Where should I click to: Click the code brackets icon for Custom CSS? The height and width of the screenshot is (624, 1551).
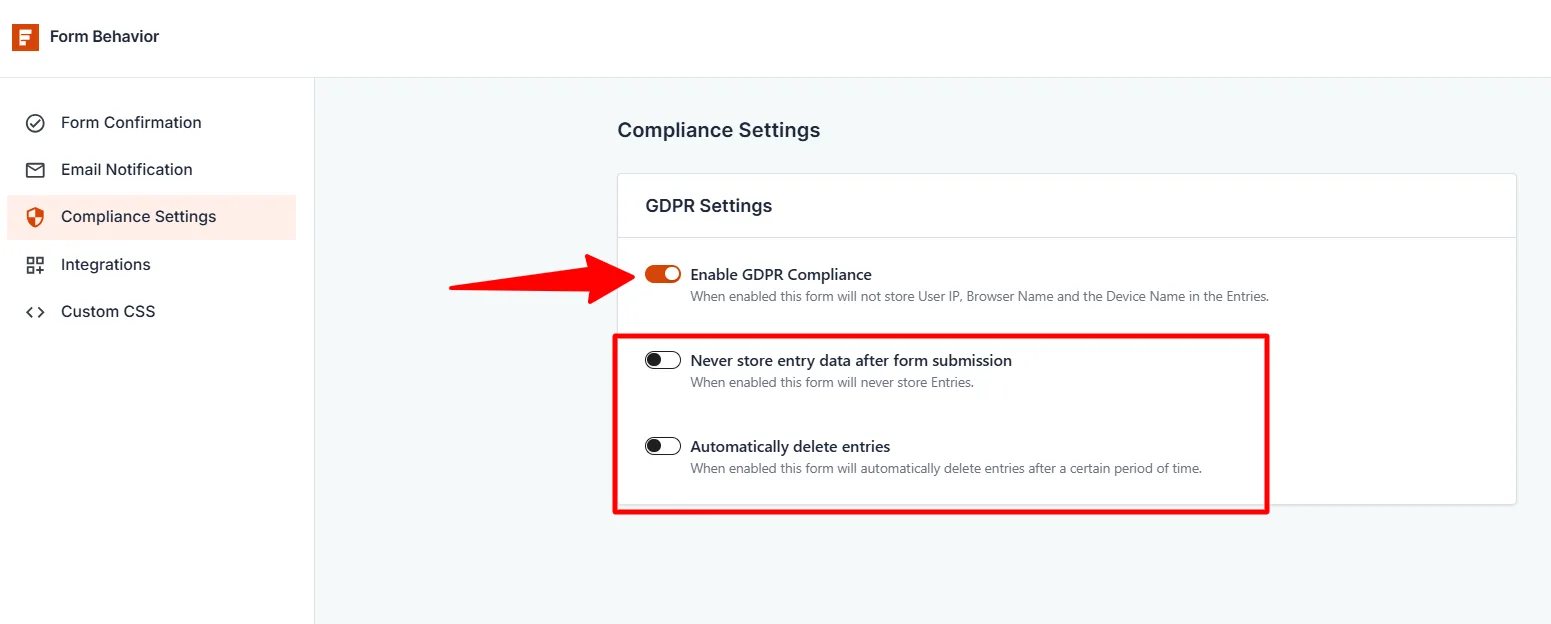point(35,311)
